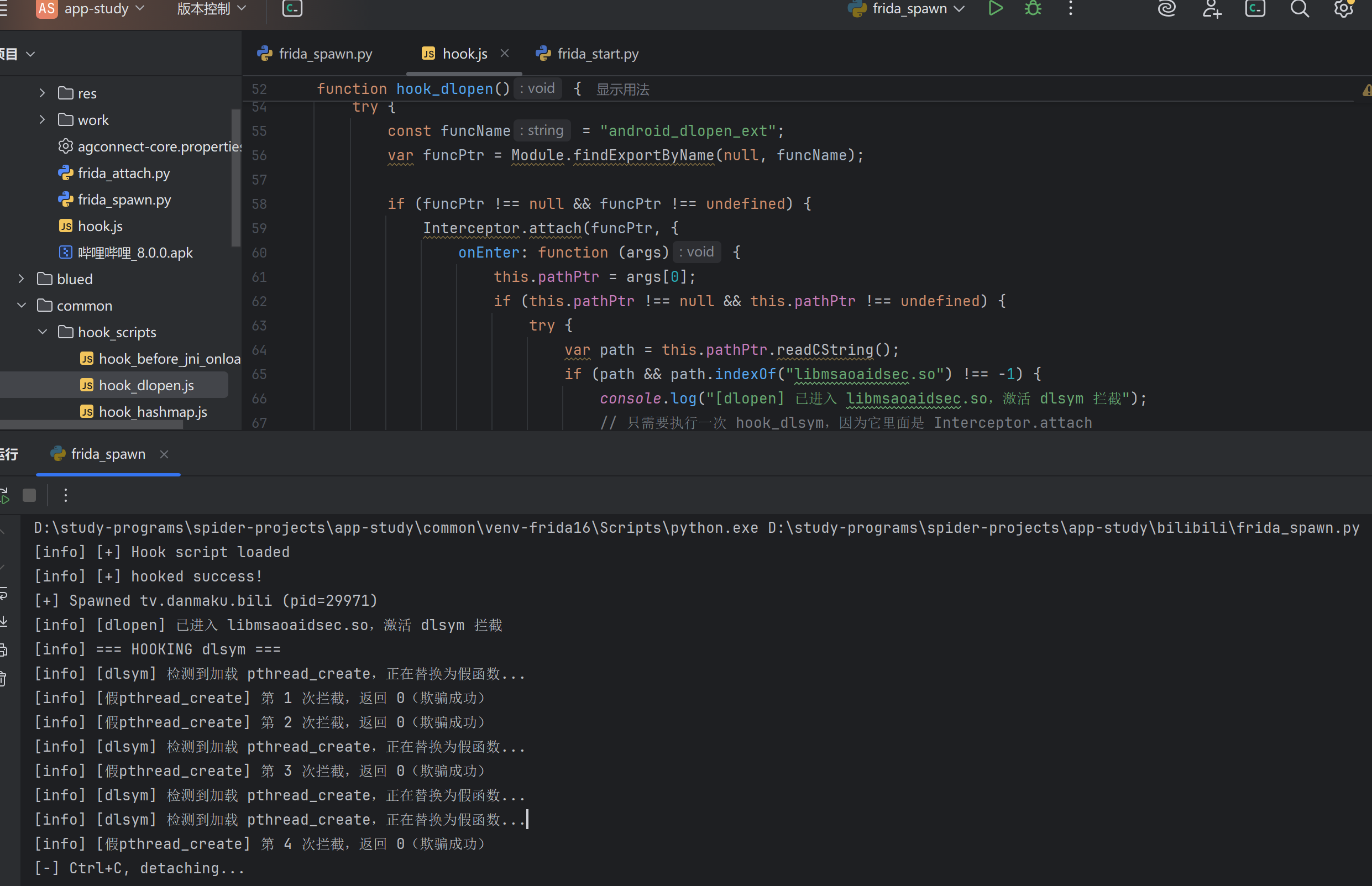Click the console line "Spawned tv.danmaku.bili"

[x=206, y=601]
